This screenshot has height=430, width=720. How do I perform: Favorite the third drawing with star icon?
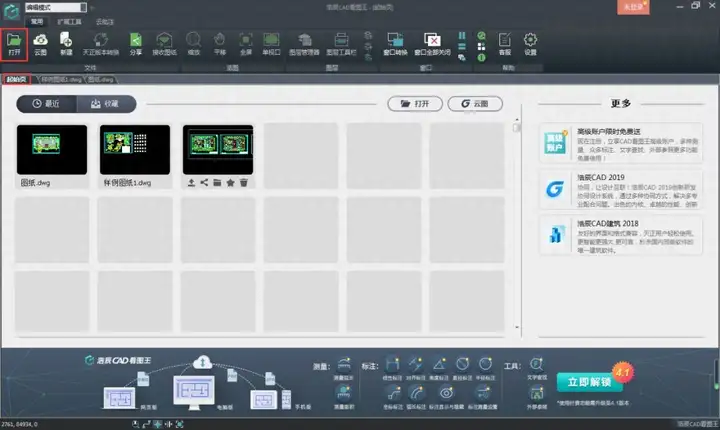(231, 183)
